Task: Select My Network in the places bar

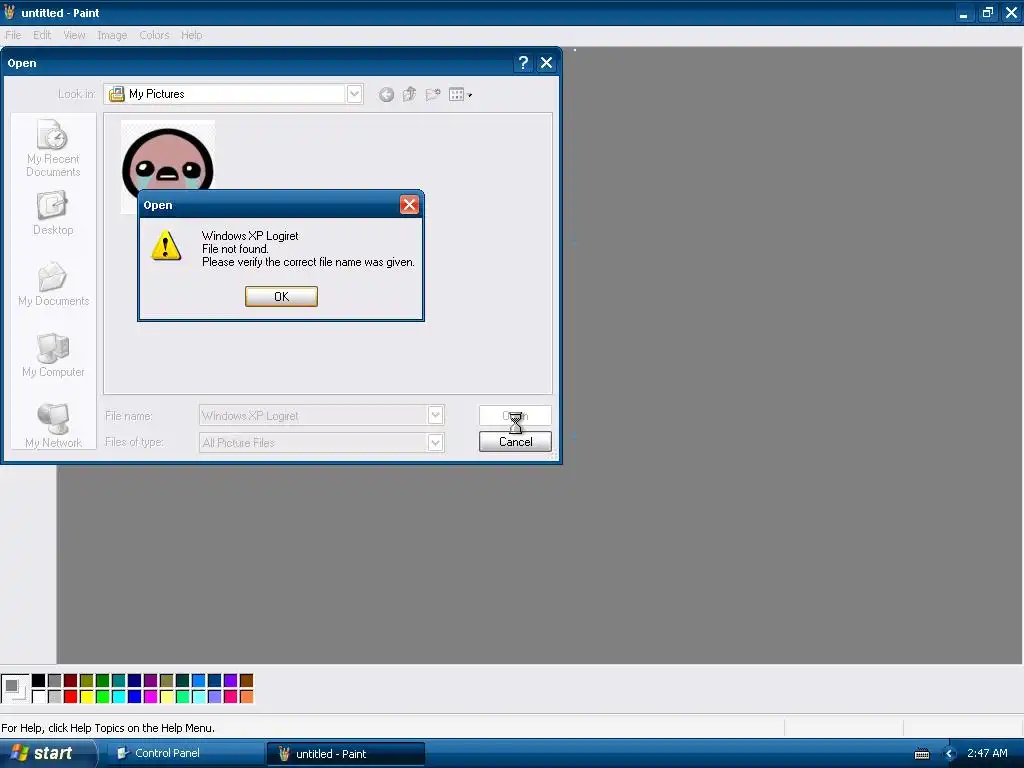Action: [x=53, y=426]
